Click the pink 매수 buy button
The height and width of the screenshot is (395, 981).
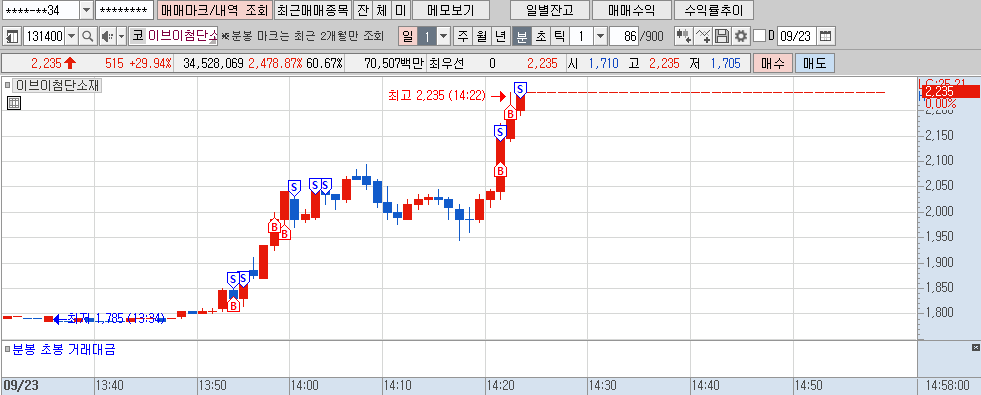point(773,63)
